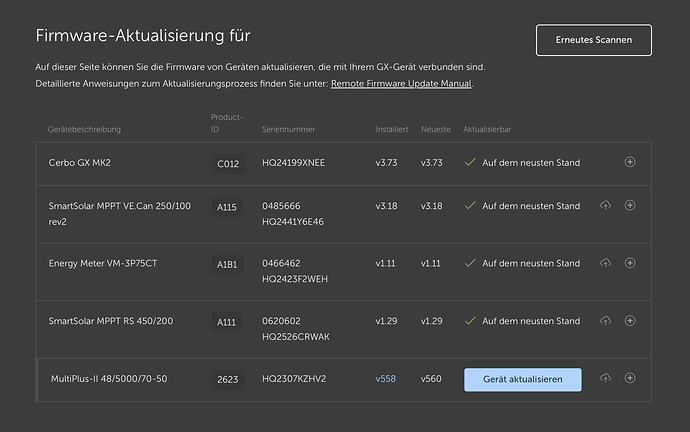The image size is (690, 432).
Task: Click upload firmware icon for SmartSolar MPPT RS 450/200
Action: (x=606, y=320)
